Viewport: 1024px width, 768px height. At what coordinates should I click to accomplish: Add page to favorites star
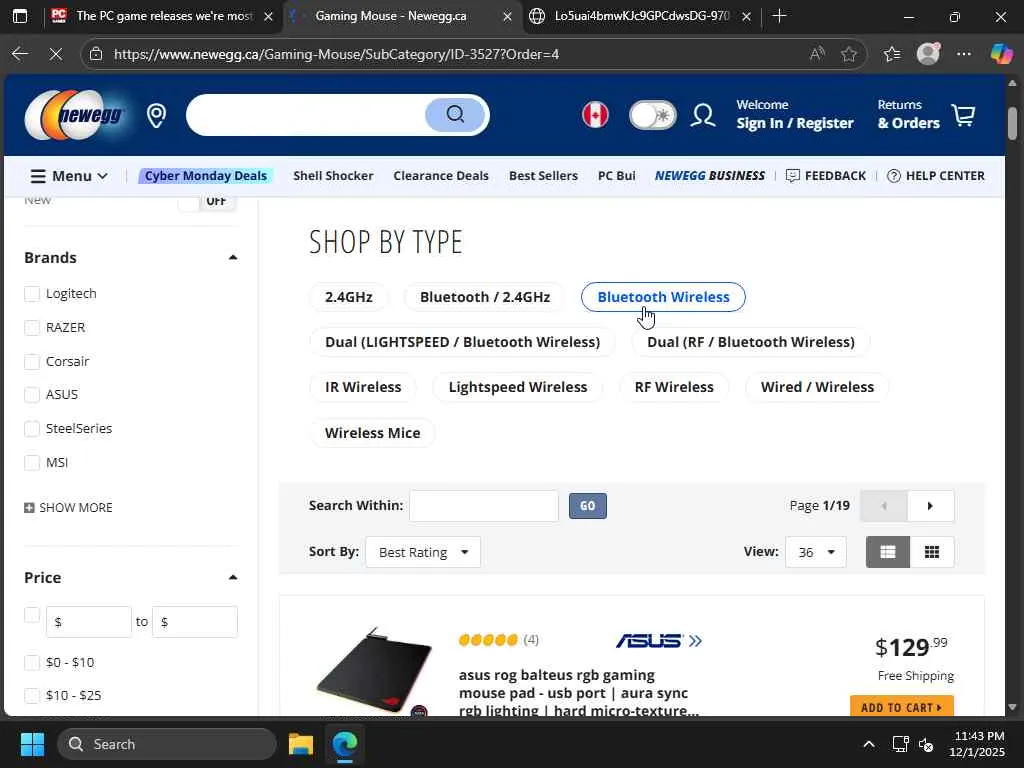pyautogui.click(x=848, y=54)
